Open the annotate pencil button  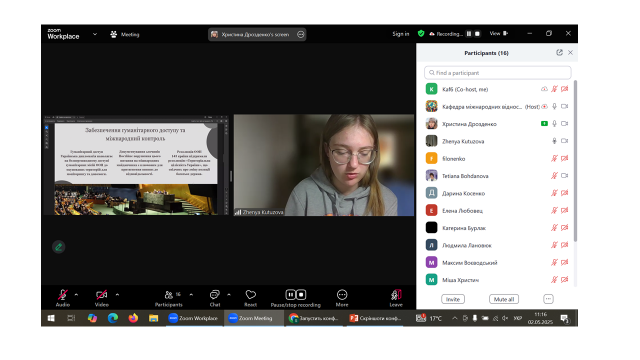59,247
